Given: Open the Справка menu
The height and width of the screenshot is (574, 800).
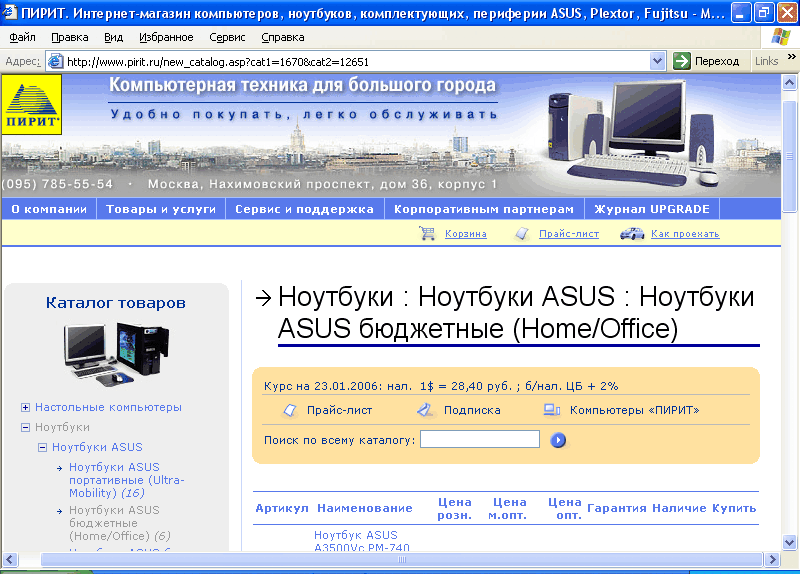Looking at the screenshot, I should [x=283, y=37].
